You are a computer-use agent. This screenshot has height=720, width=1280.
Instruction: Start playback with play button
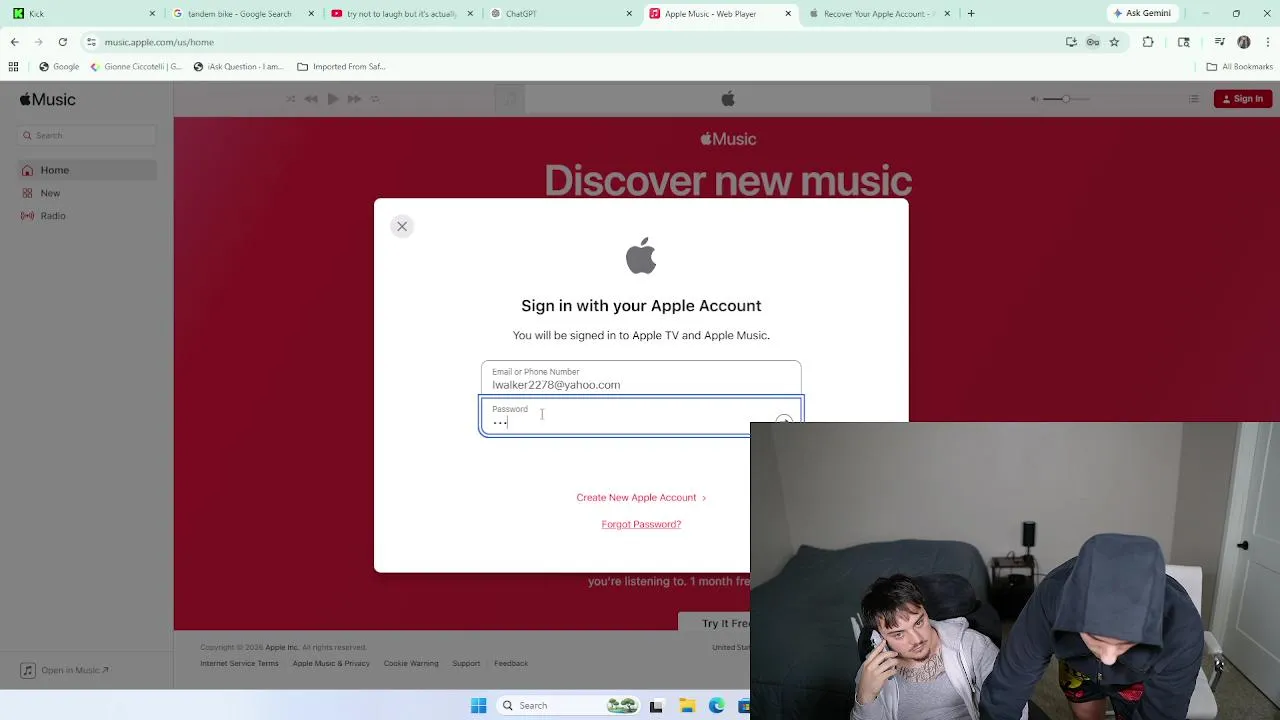tap(333, 99)
